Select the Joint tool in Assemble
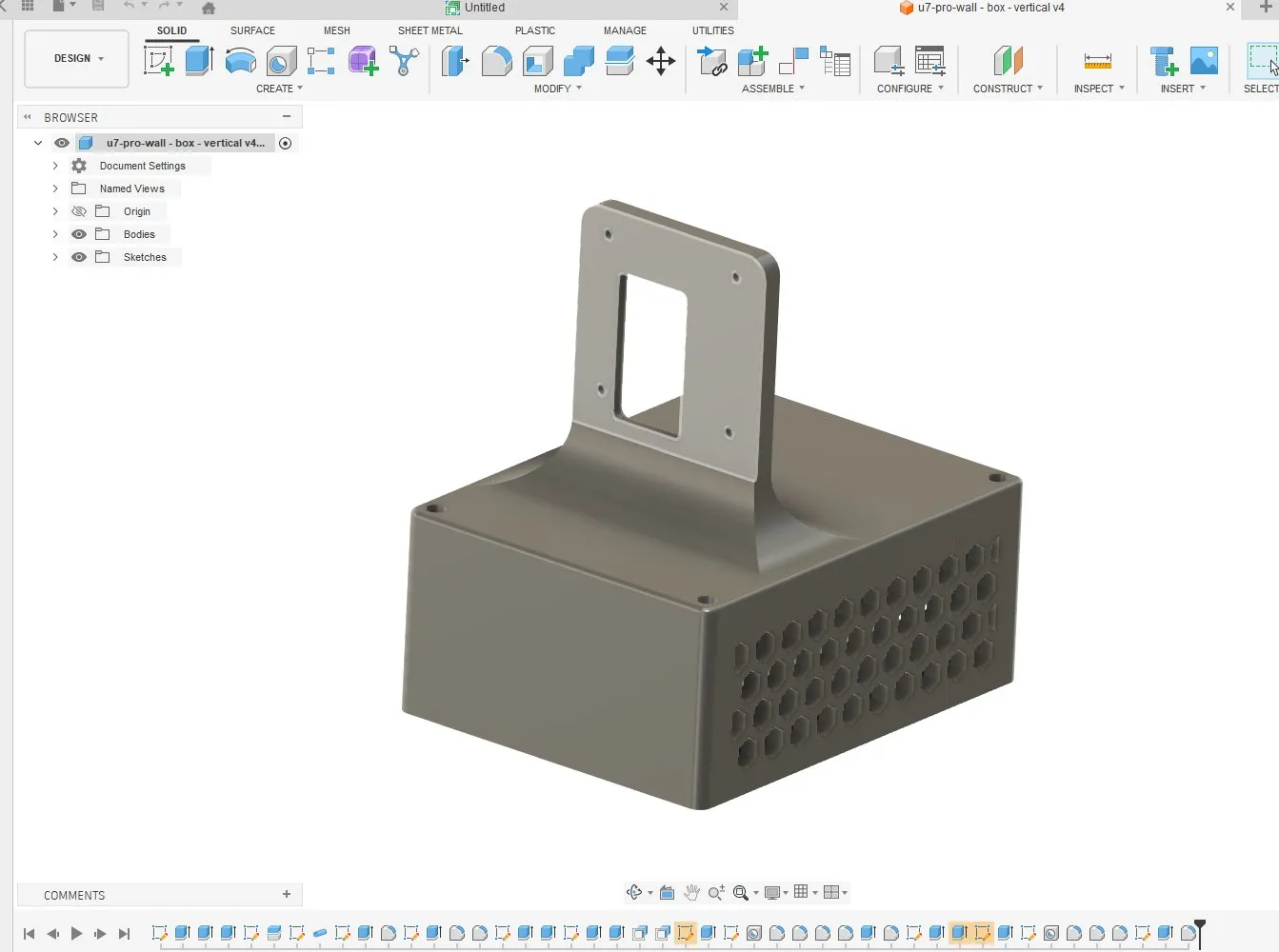 click(793, 61)
